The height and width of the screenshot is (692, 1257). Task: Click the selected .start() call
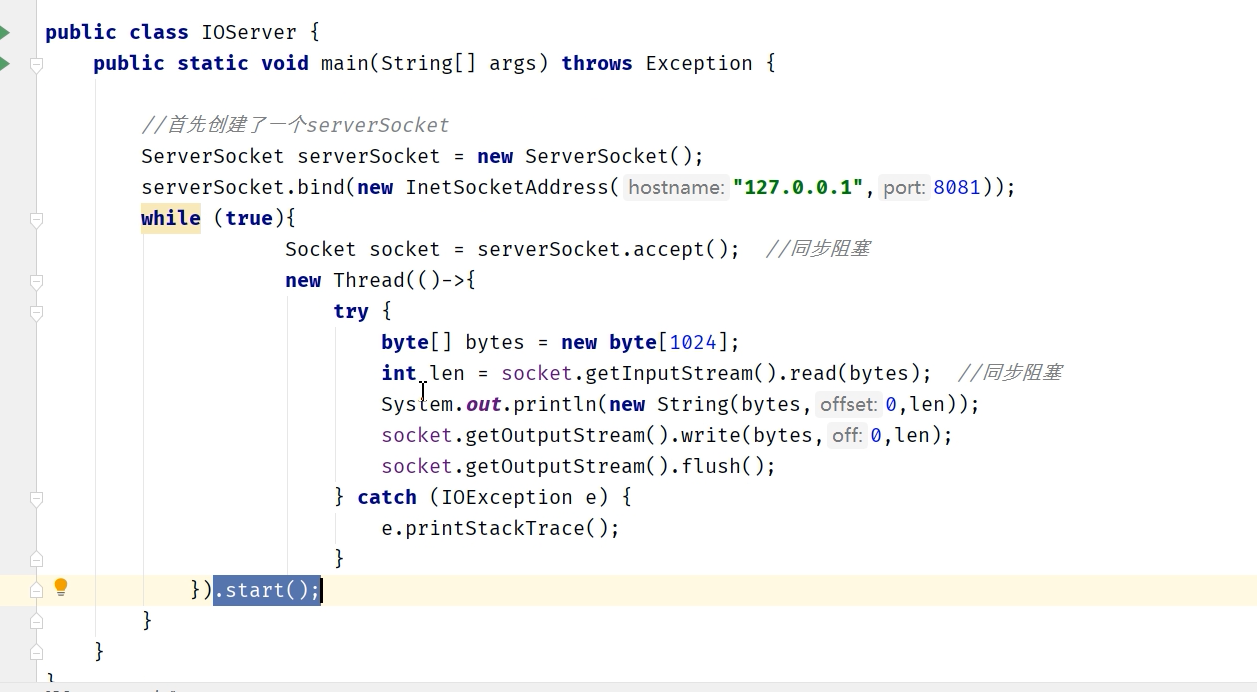[266, 591]
